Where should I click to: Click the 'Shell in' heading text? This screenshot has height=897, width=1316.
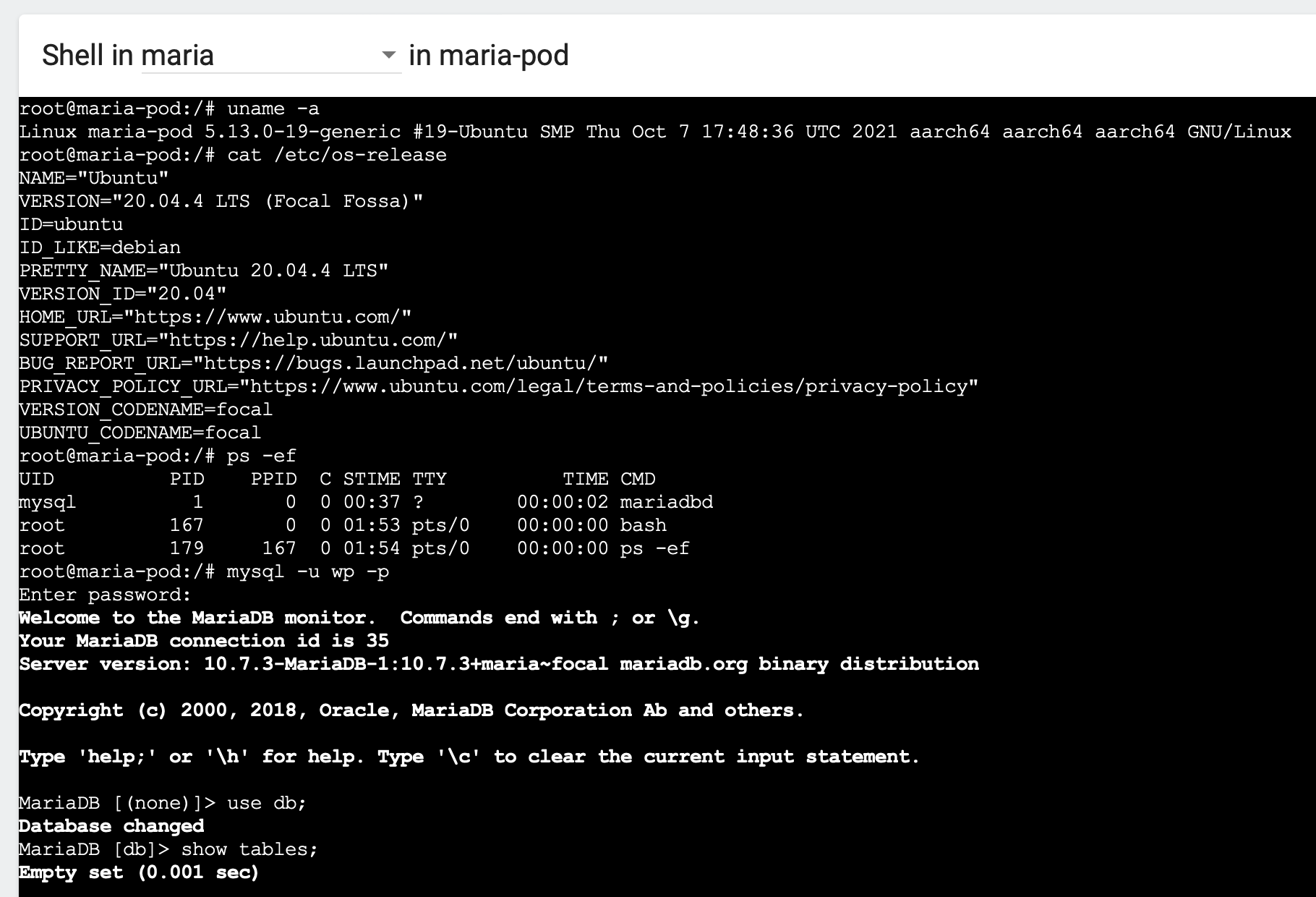click(87, 56)
